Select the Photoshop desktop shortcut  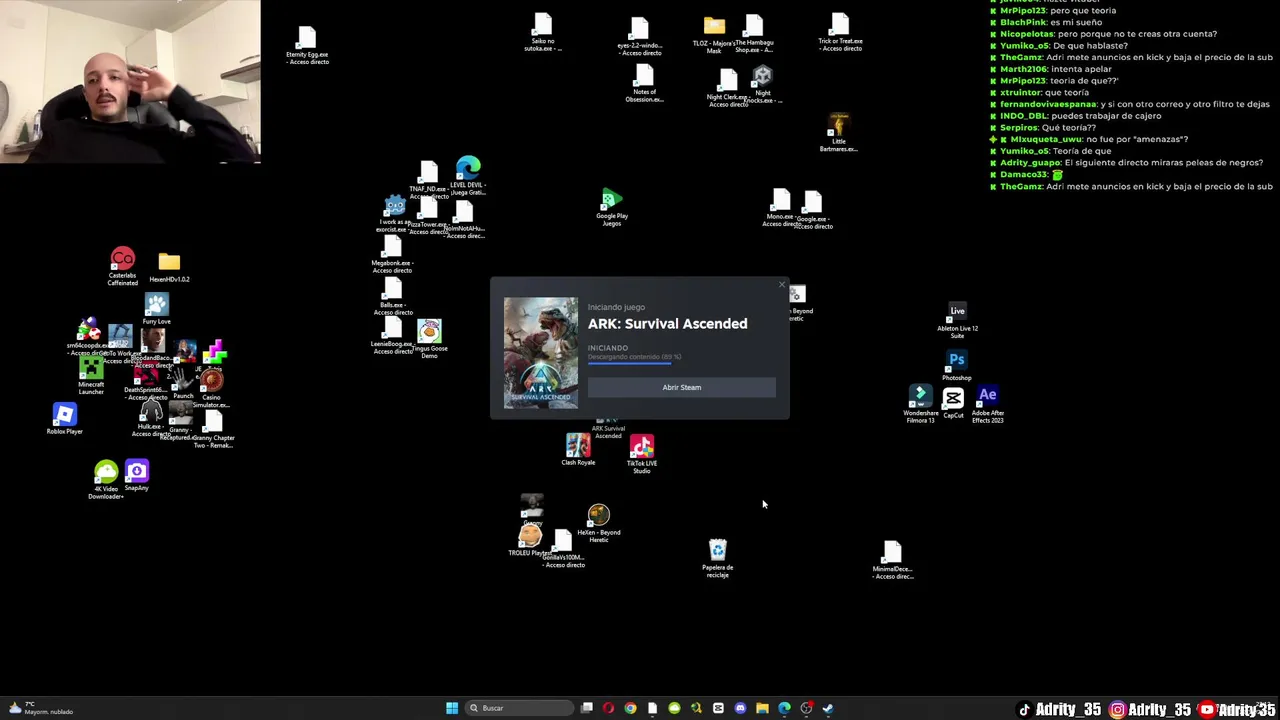click(957, 365)
